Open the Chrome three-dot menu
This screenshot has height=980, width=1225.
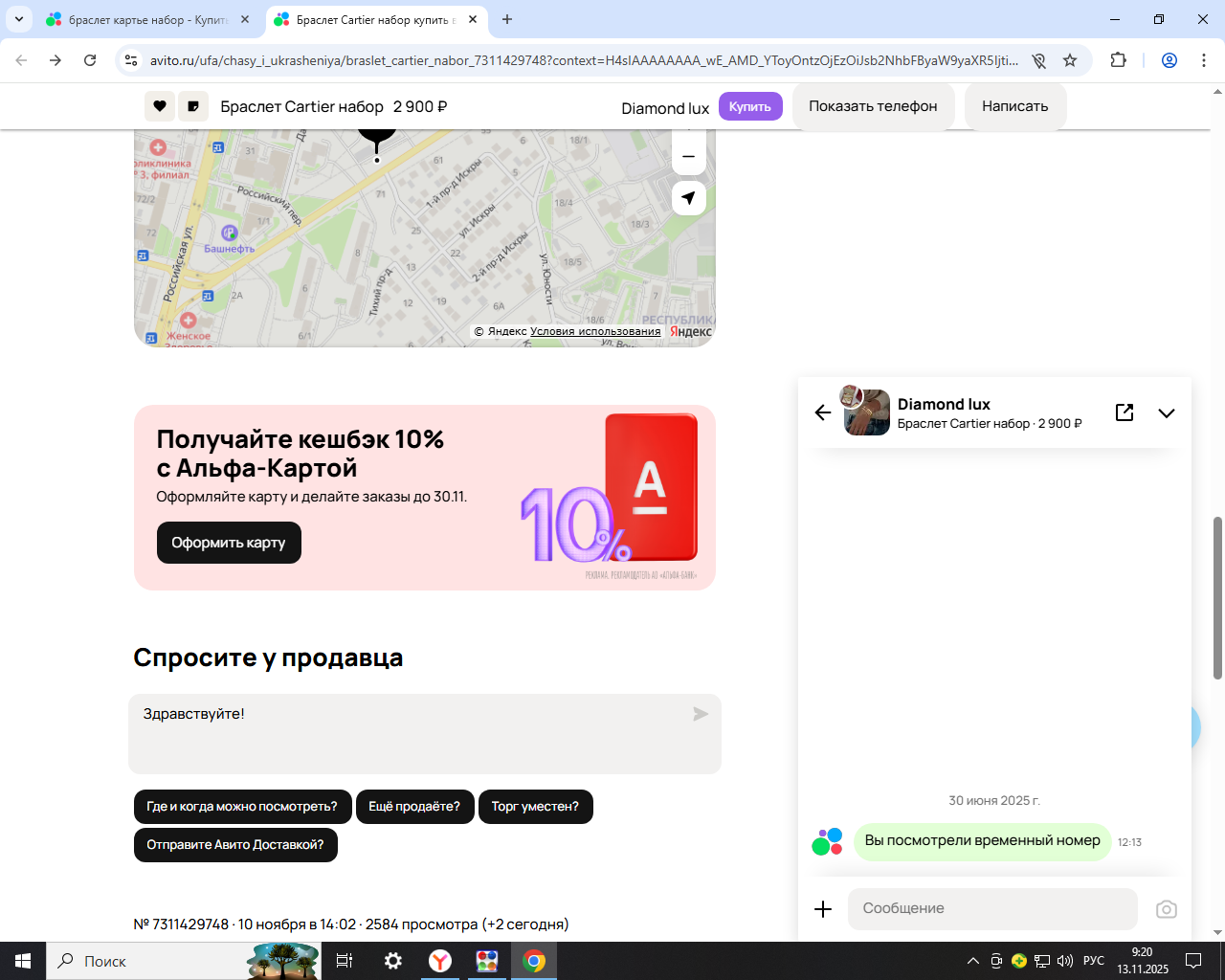[x=1204, y=60]
